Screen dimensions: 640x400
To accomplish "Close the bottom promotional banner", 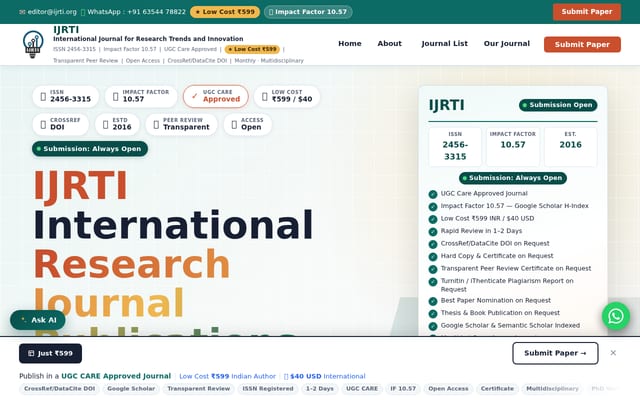I will (x=613, y=353).
